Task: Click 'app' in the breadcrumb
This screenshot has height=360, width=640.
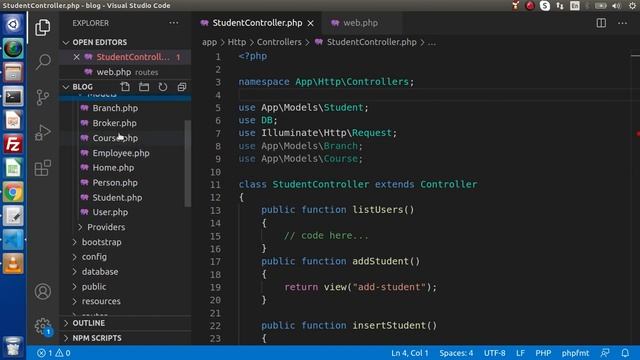Action: tap(209, 42)
